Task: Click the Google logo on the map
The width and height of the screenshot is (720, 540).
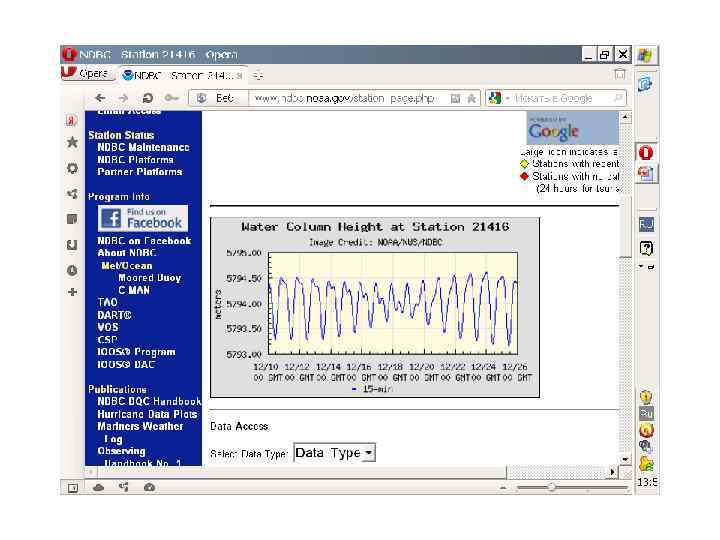Action: click(x=554, y=132)
